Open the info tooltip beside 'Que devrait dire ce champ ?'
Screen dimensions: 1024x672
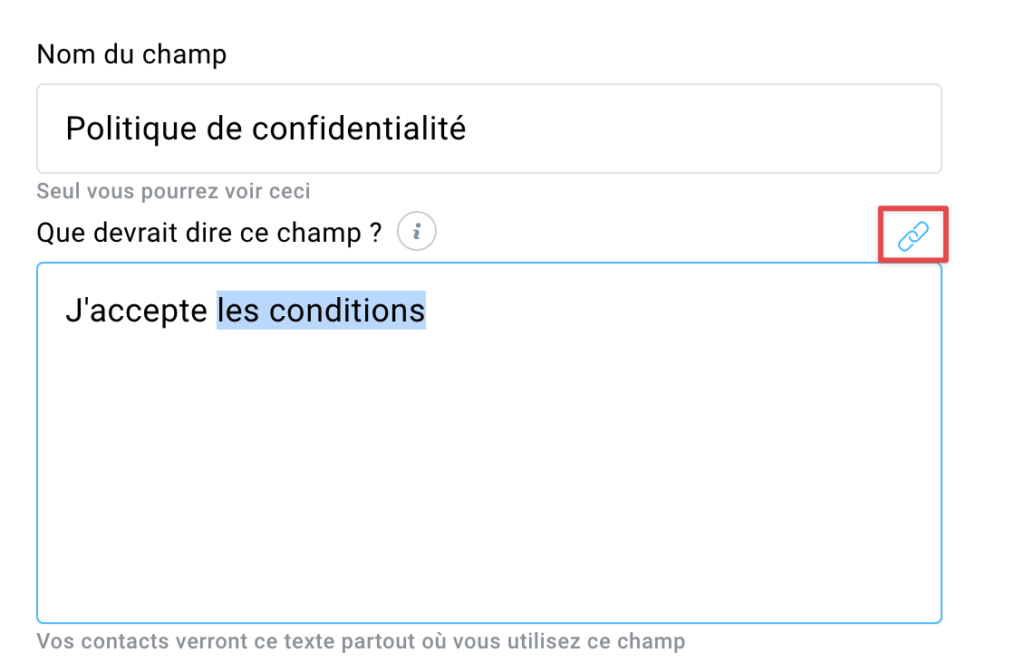(x=417, y=231)
